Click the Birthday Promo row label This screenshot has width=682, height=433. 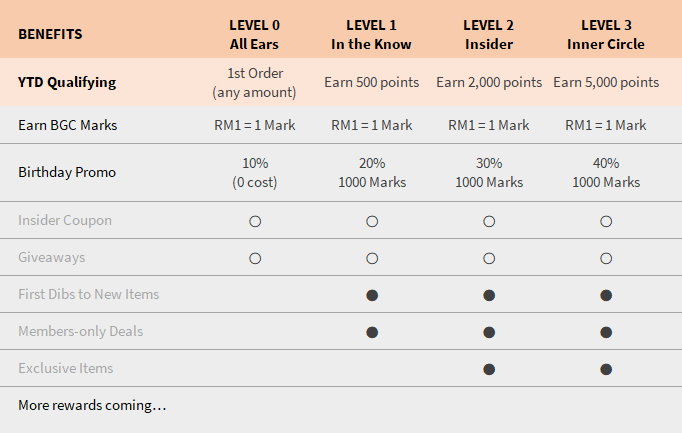[67, 172]
